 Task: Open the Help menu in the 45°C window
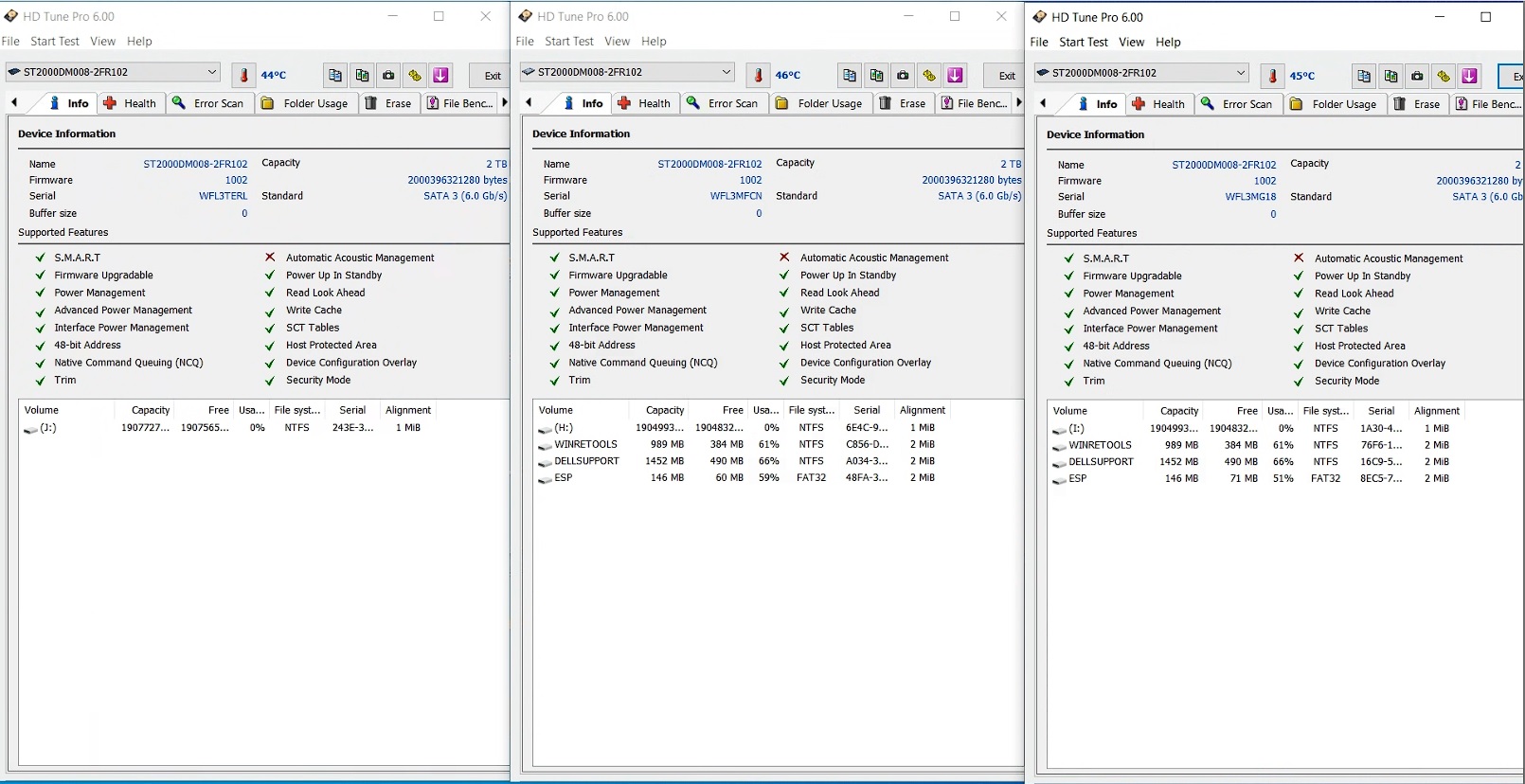tap(1168, 43)
